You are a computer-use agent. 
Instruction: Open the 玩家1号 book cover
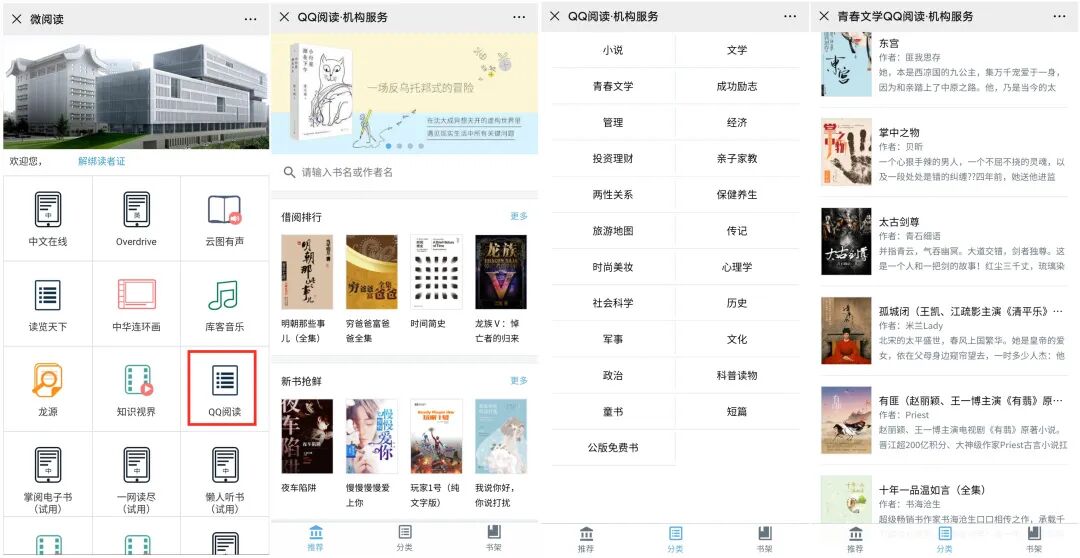[436, 436]
